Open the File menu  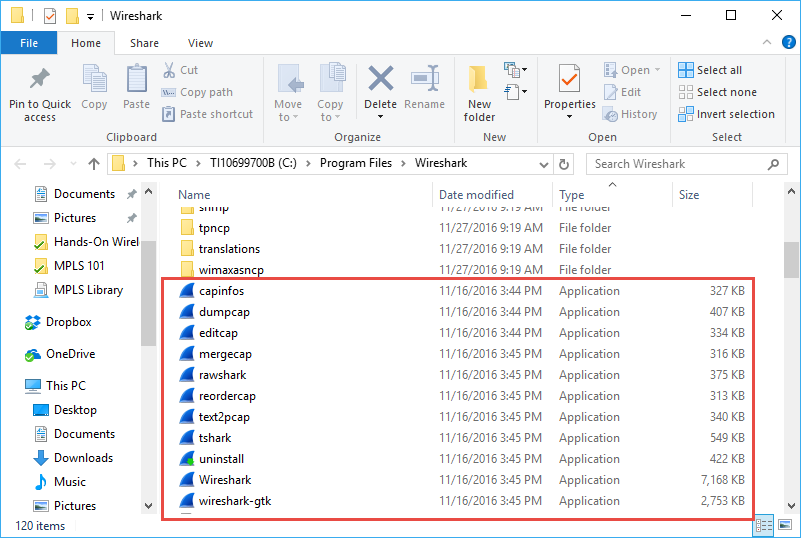(28, 43)
